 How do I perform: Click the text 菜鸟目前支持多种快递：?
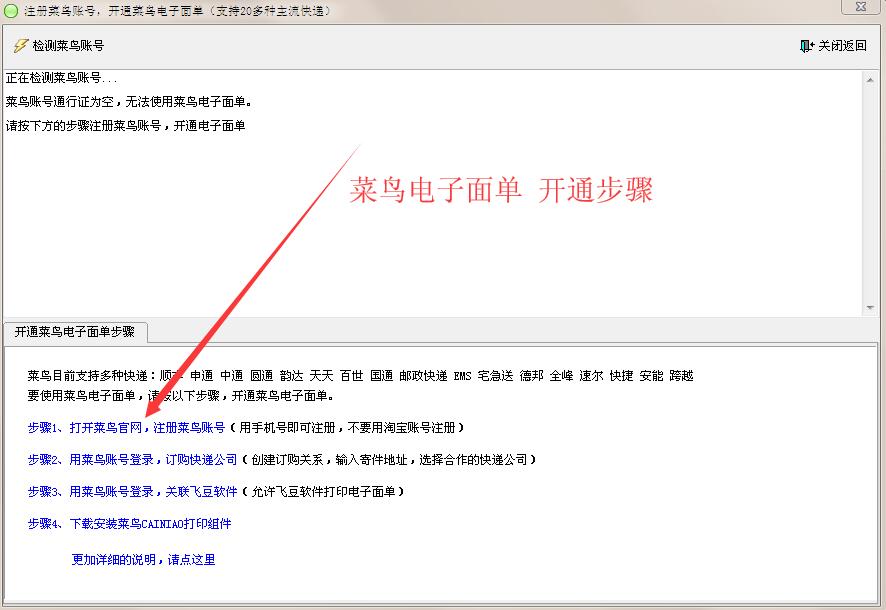pos(92,376)
